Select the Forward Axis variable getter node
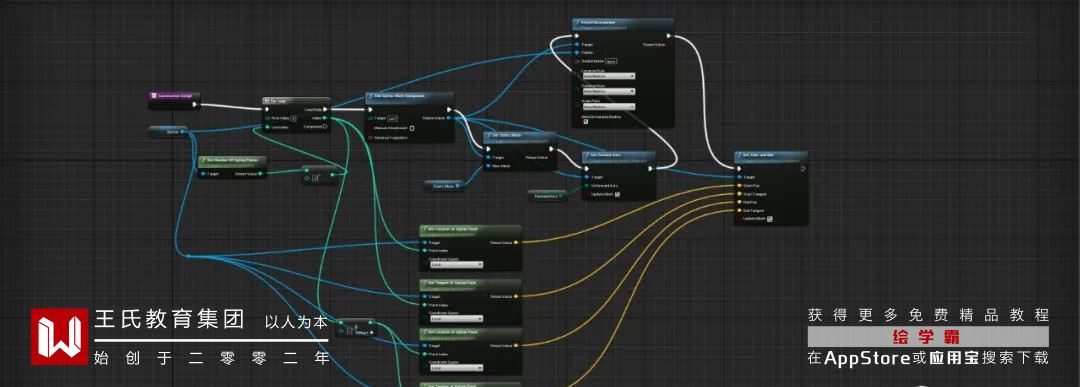The height and width of the screenshot is (387, 1080). point(547,196)
